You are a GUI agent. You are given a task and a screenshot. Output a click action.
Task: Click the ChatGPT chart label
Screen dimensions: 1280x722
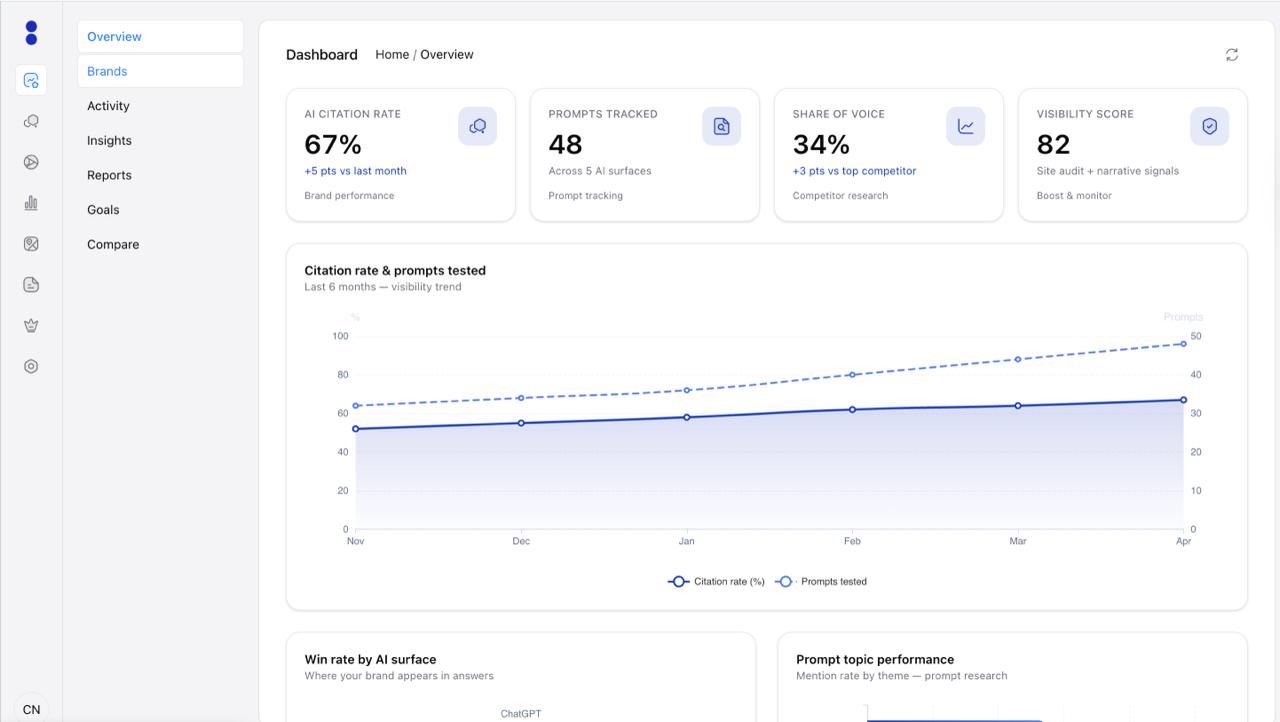(x=521, y=714)
